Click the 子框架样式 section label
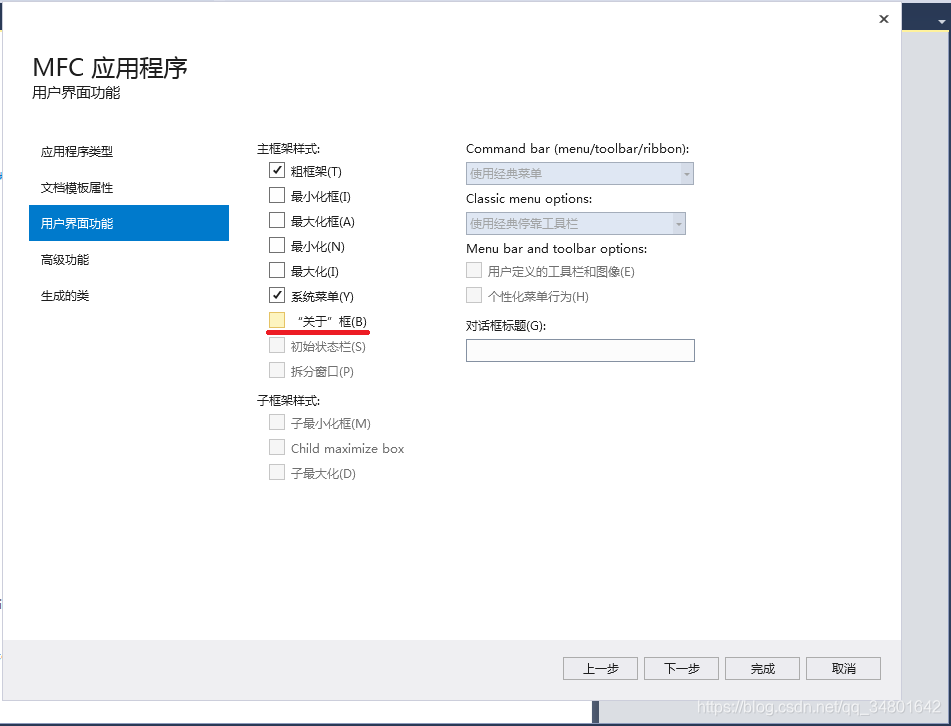 tap(289, 400)
